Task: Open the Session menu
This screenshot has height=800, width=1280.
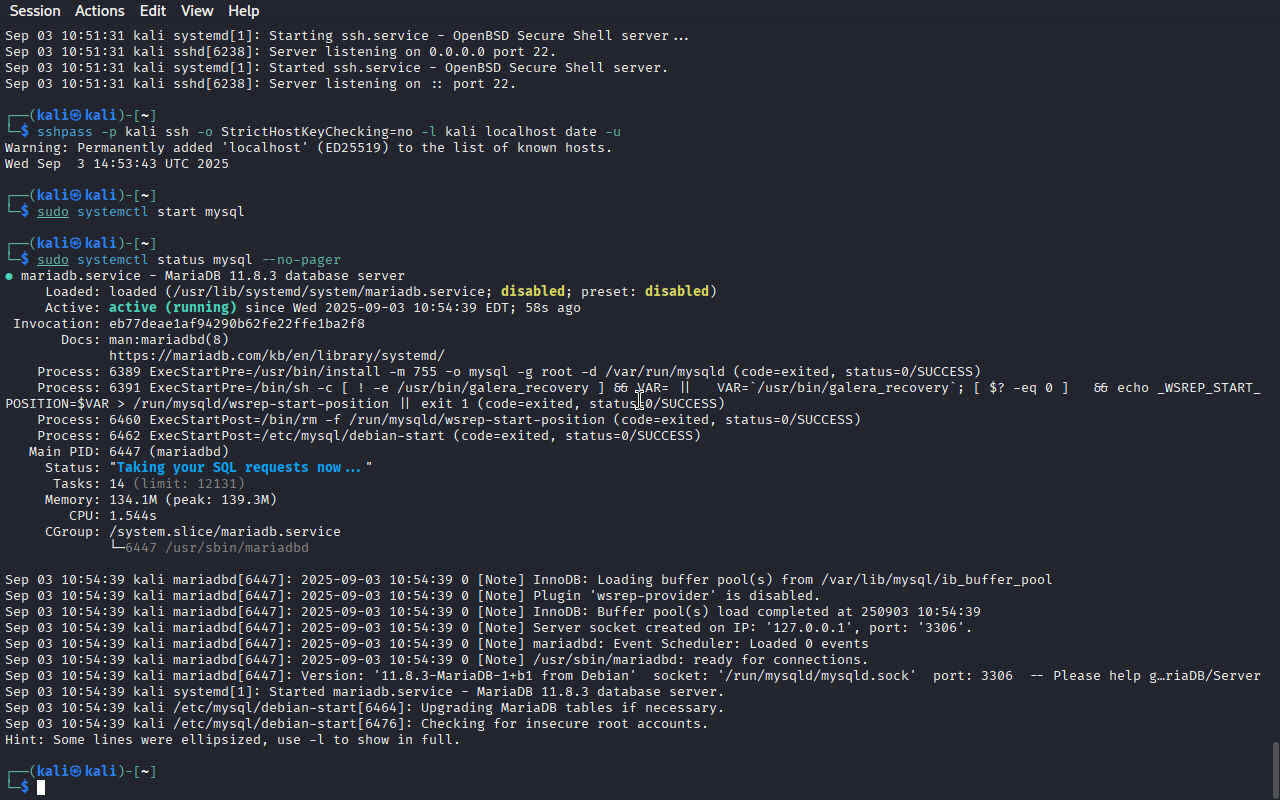Action: pos(35,11)
